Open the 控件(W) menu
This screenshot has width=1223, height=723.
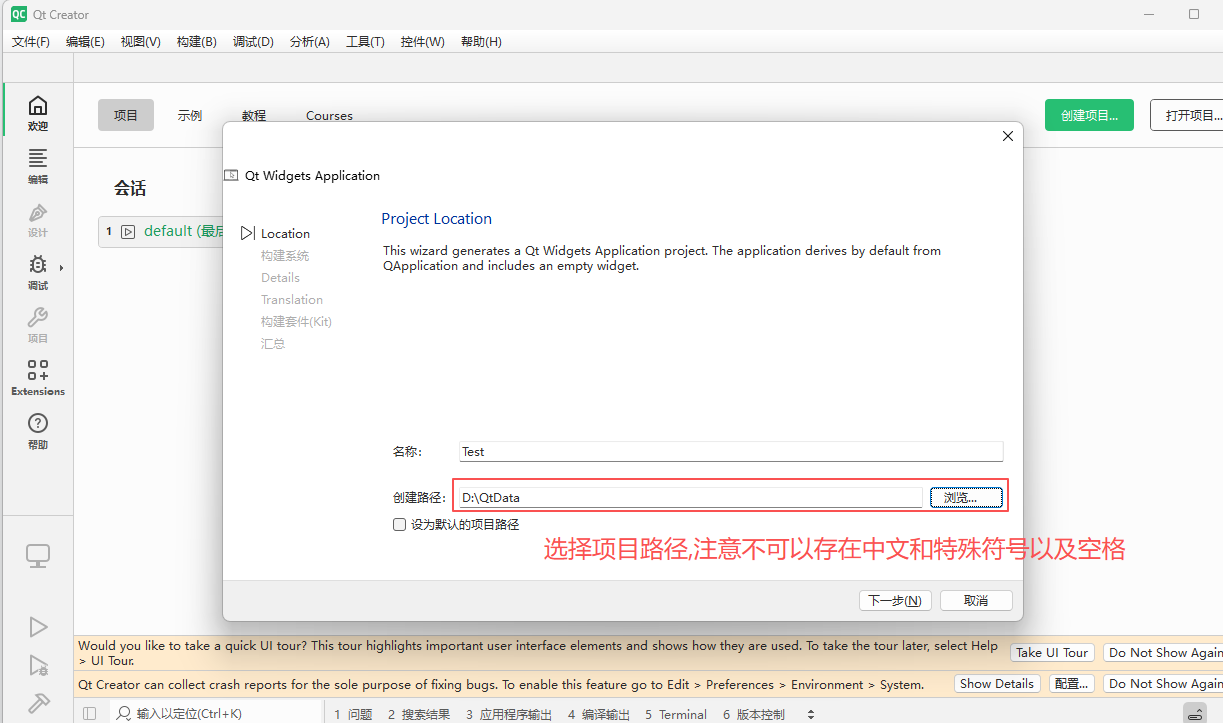tap(422, 41)
